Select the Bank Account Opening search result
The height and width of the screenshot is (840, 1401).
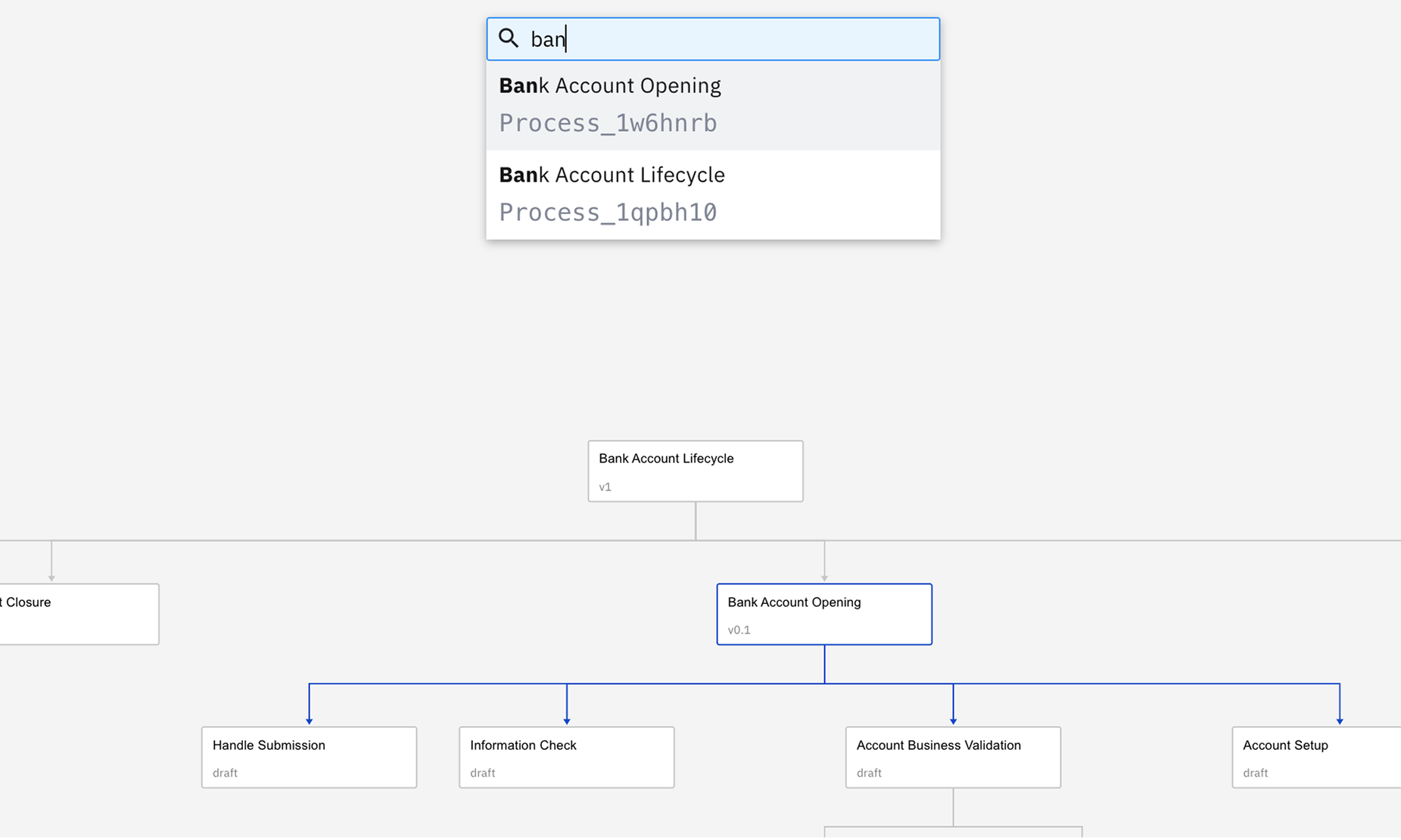point(610,86)
